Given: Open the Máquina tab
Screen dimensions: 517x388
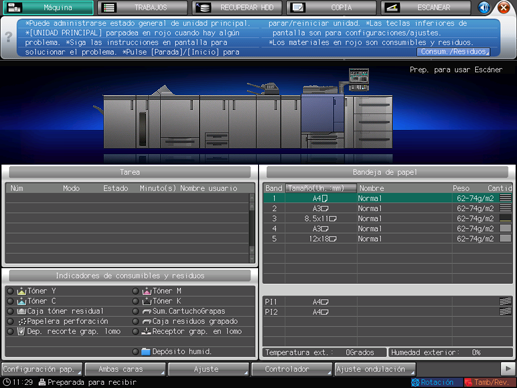Looking at the screenshot, I should click(x=48, y=7).
